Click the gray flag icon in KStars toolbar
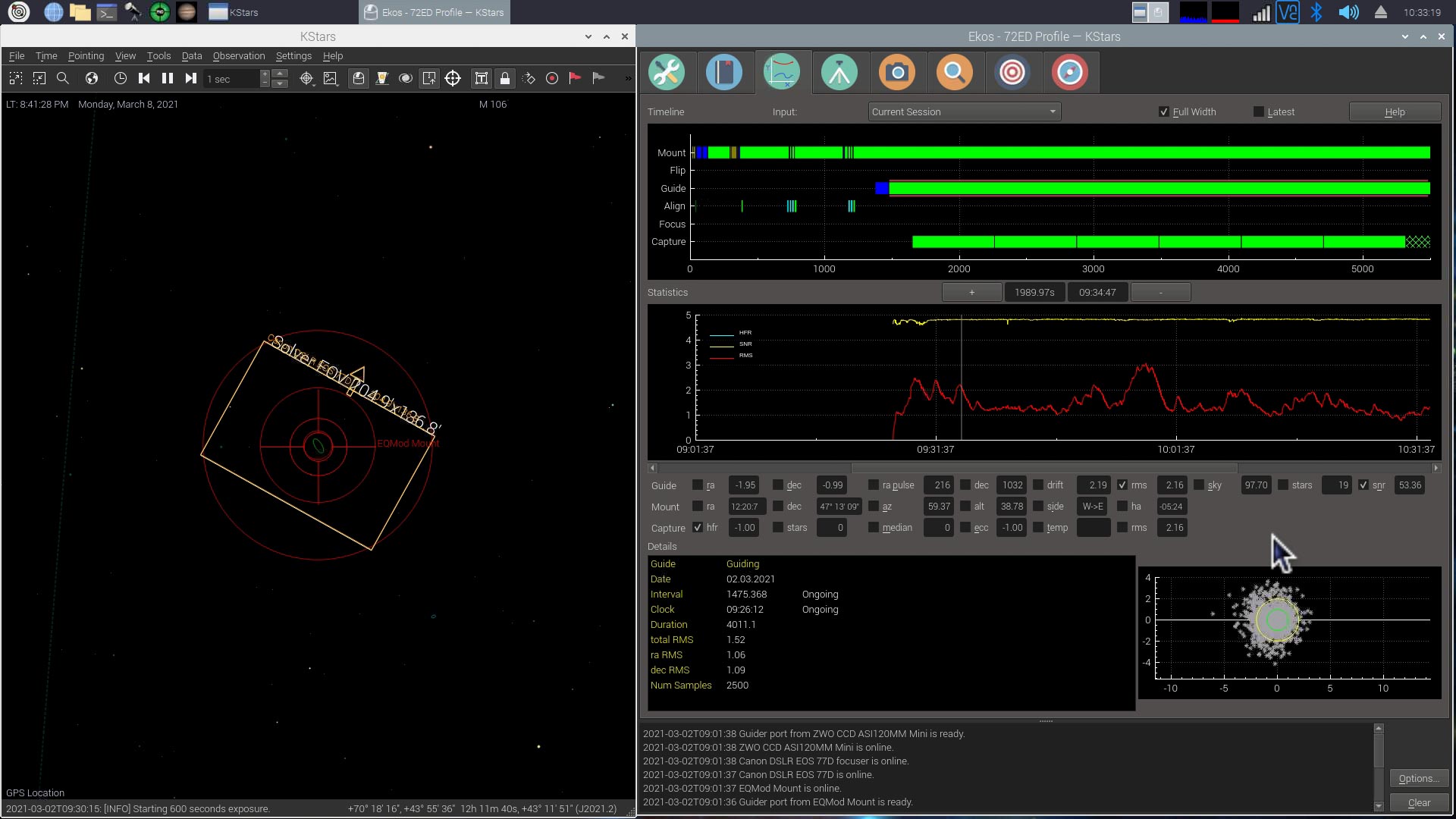 pyautogui.click(x=599, y=78)
